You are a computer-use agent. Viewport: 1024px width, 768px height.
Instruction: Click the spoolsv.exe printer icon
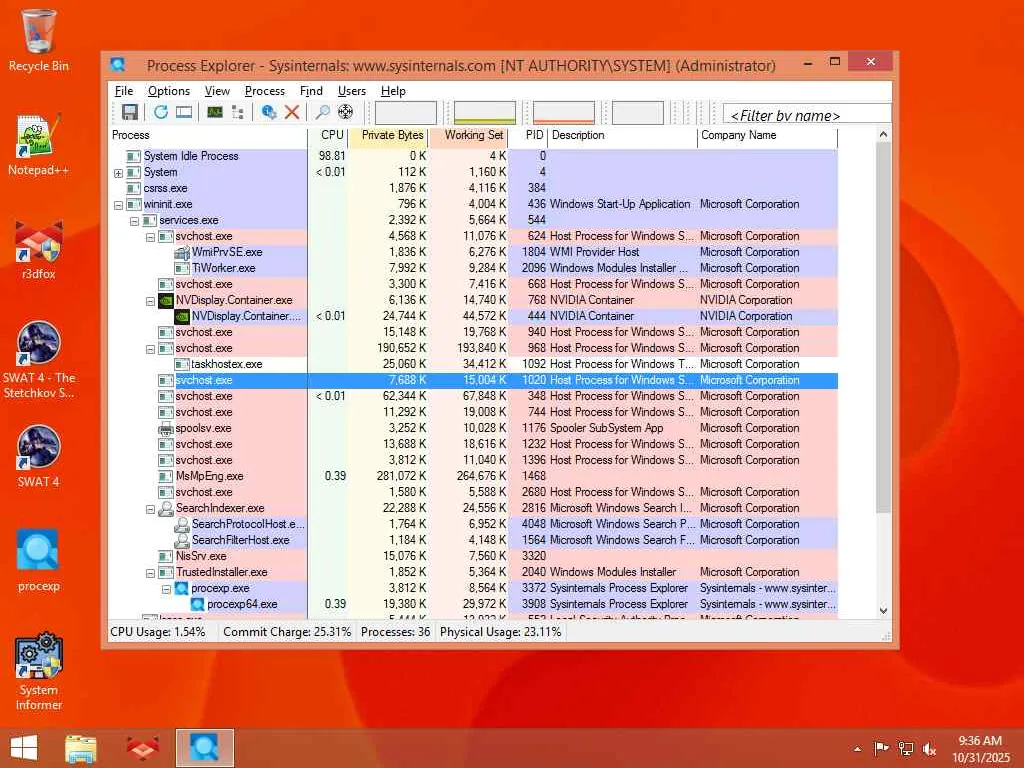click(x=166, y=428)
